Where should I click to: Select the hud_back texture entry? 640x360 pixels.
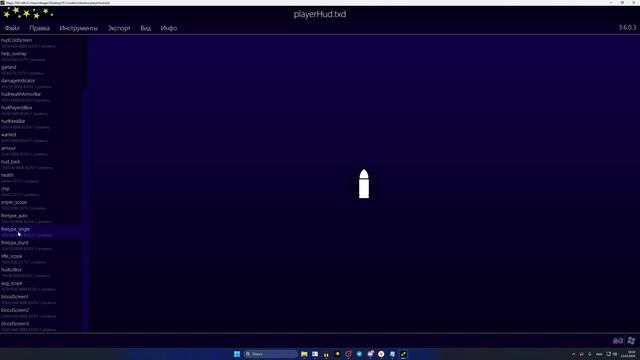click(x=41, y=164)
